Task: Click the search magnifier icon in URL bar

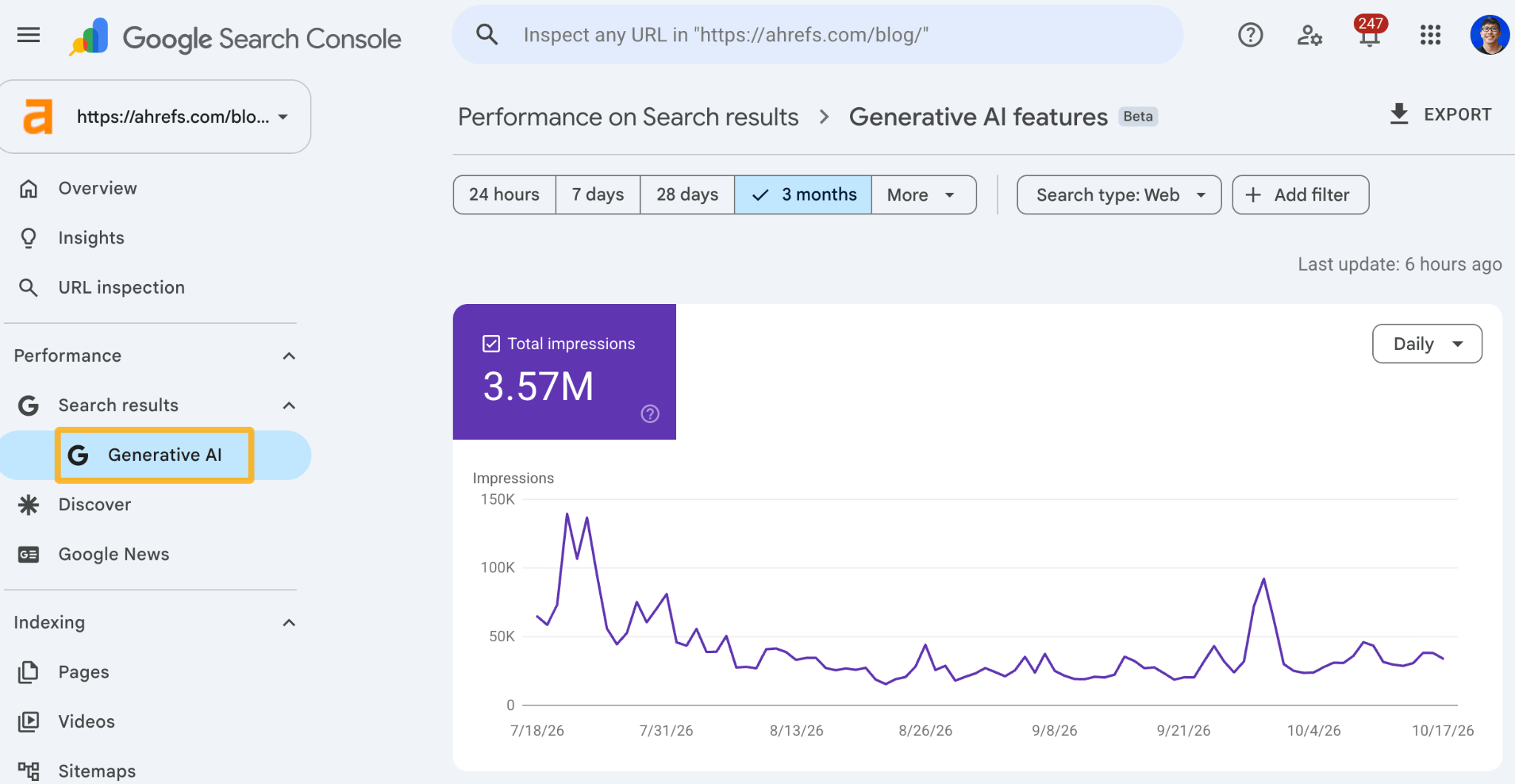Action: click(x=487, y=34)
